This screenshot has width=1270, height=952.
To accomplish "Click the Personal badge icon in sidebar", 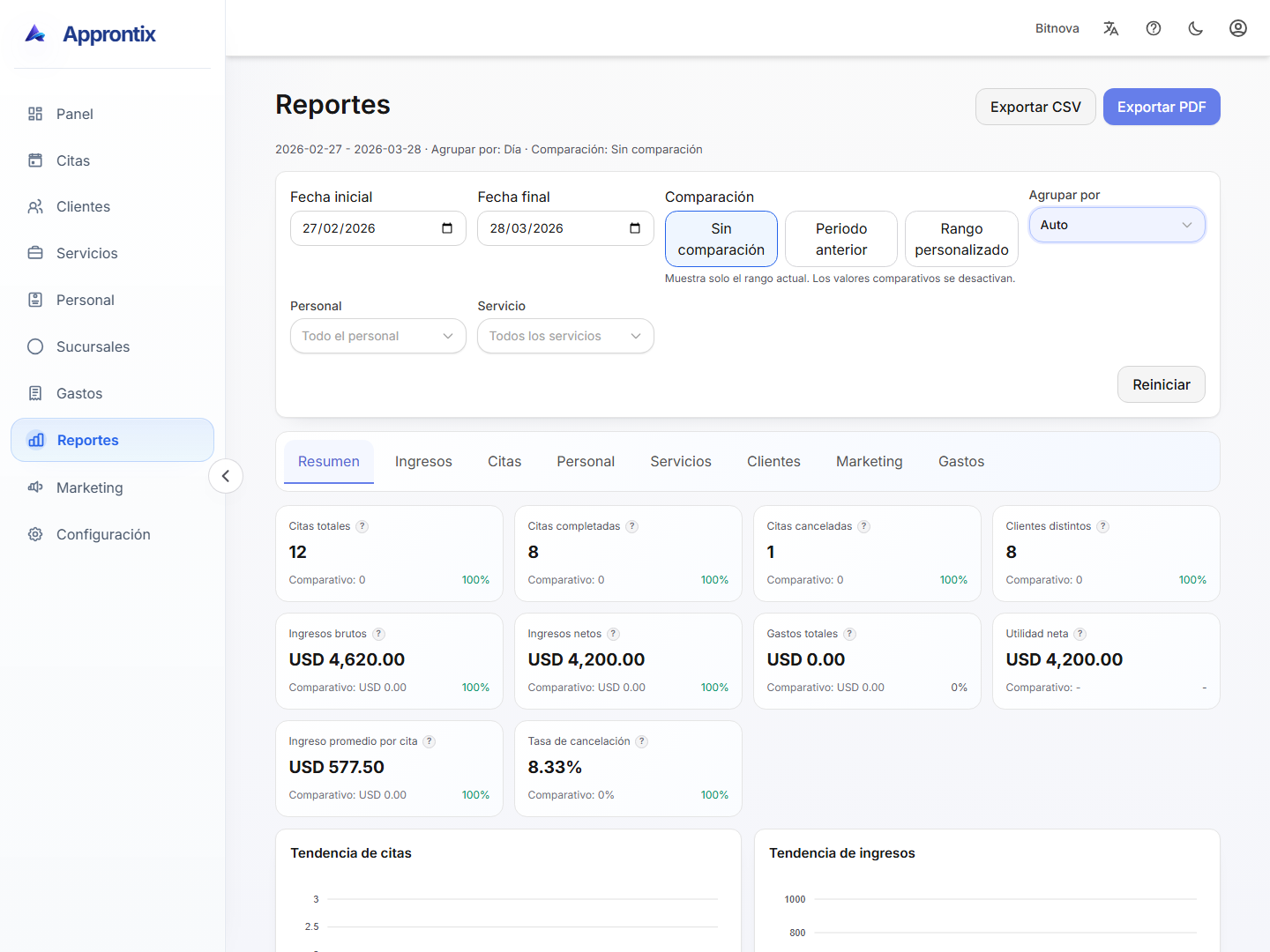I will point(35,300).
